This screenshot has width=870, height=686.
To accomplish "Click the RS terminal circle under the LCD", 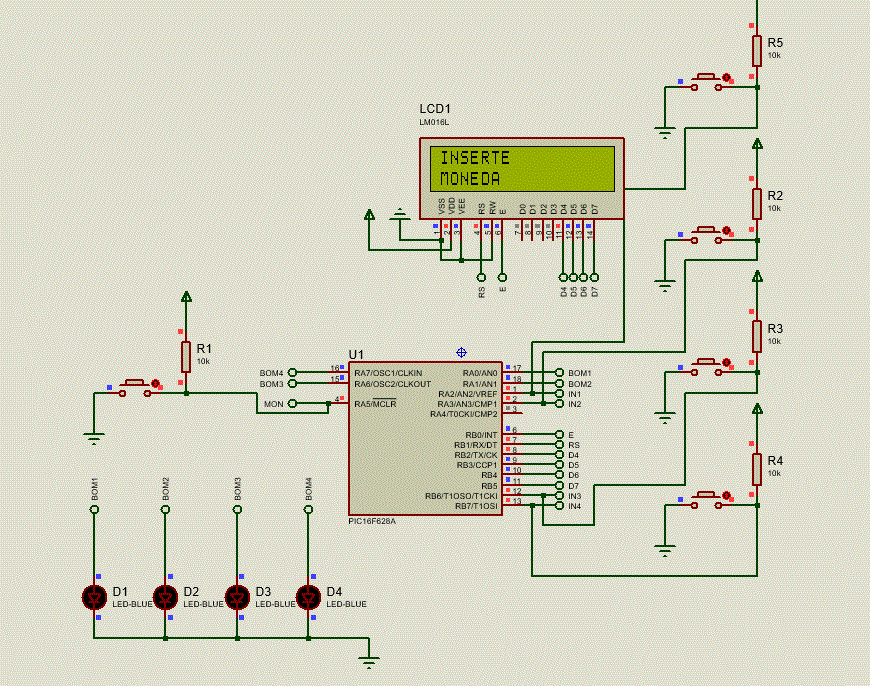I will tap(481, 277).
